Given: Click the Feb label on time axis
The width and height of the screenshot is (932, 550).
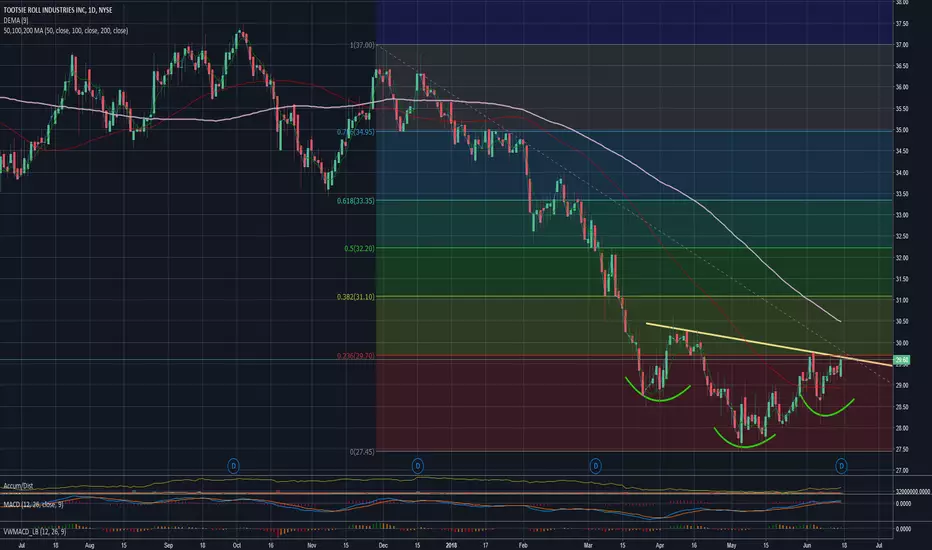Looking at the screenshot, I should click(x=523, y=545).
